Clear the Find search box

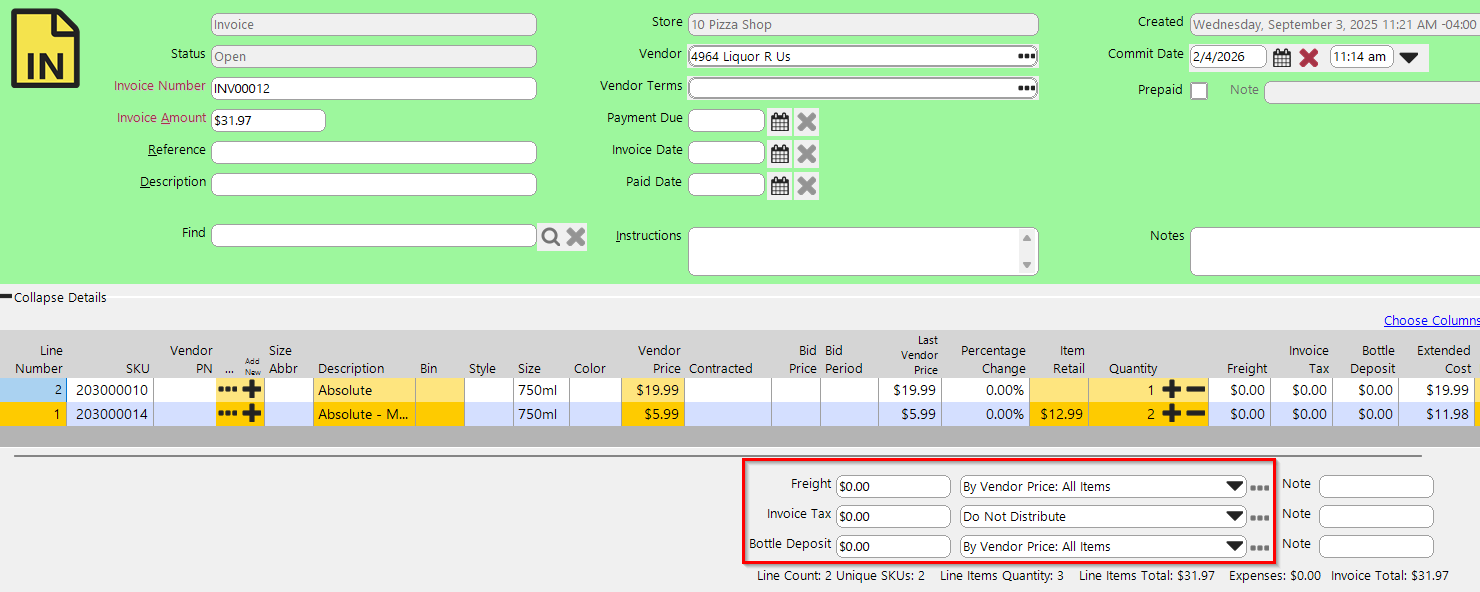click(x=575, y=237)
